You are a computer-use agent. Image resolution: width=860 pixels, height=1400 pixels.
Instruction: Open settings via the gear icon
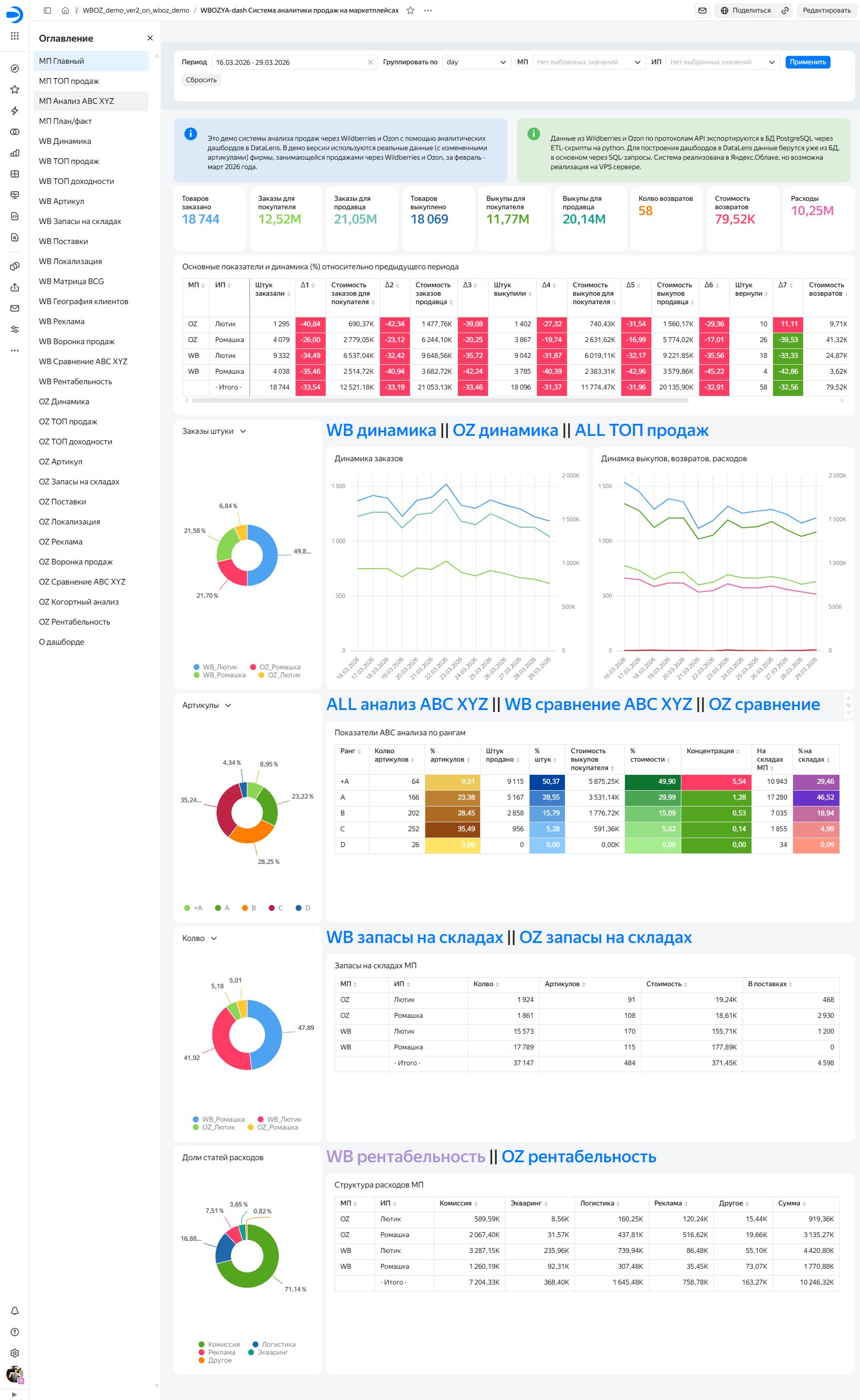[15, 1353]
